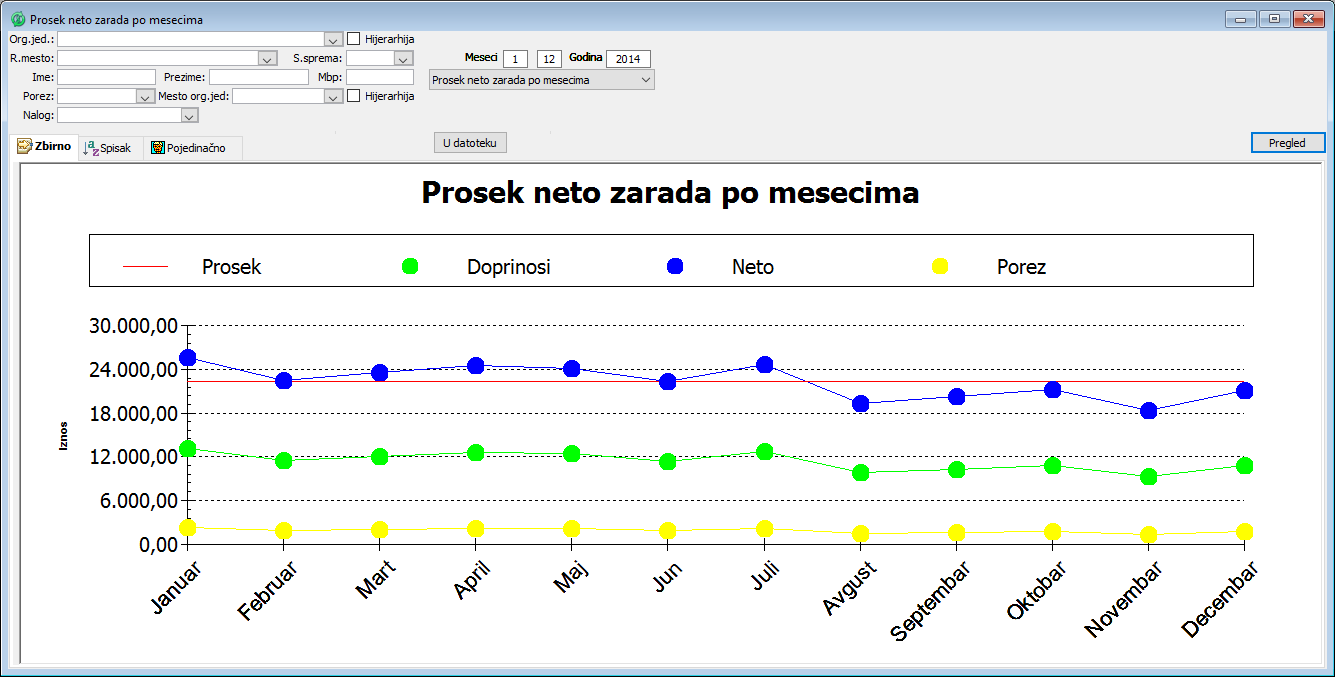Click the yellow Porez legend marker
The image size is (1335, 677).
939,266
